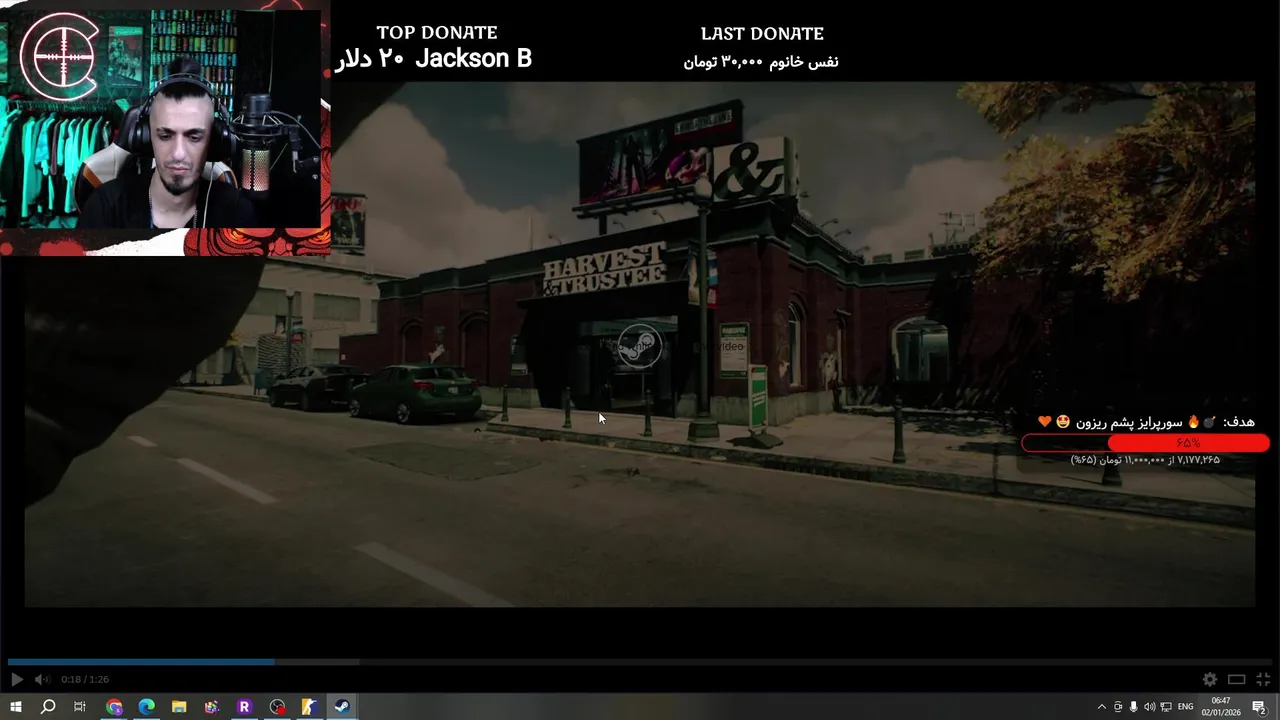Click the Steam logo on the video
The height and width of the screenshot is (720, 1280).
point(639,347)
